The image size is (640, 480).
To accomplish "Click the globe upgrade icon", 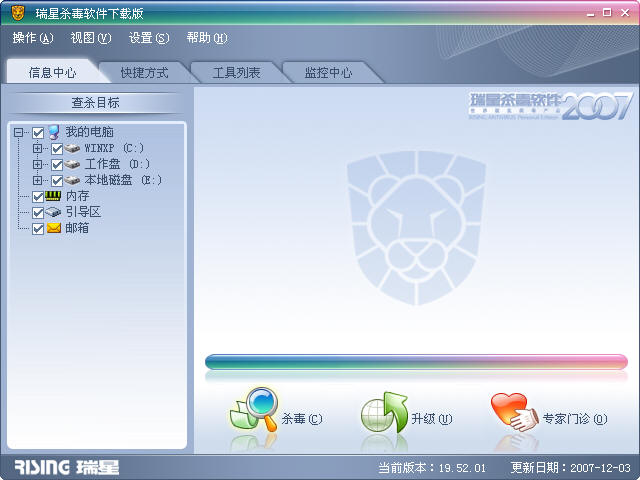I will click(x=384, y=414).
